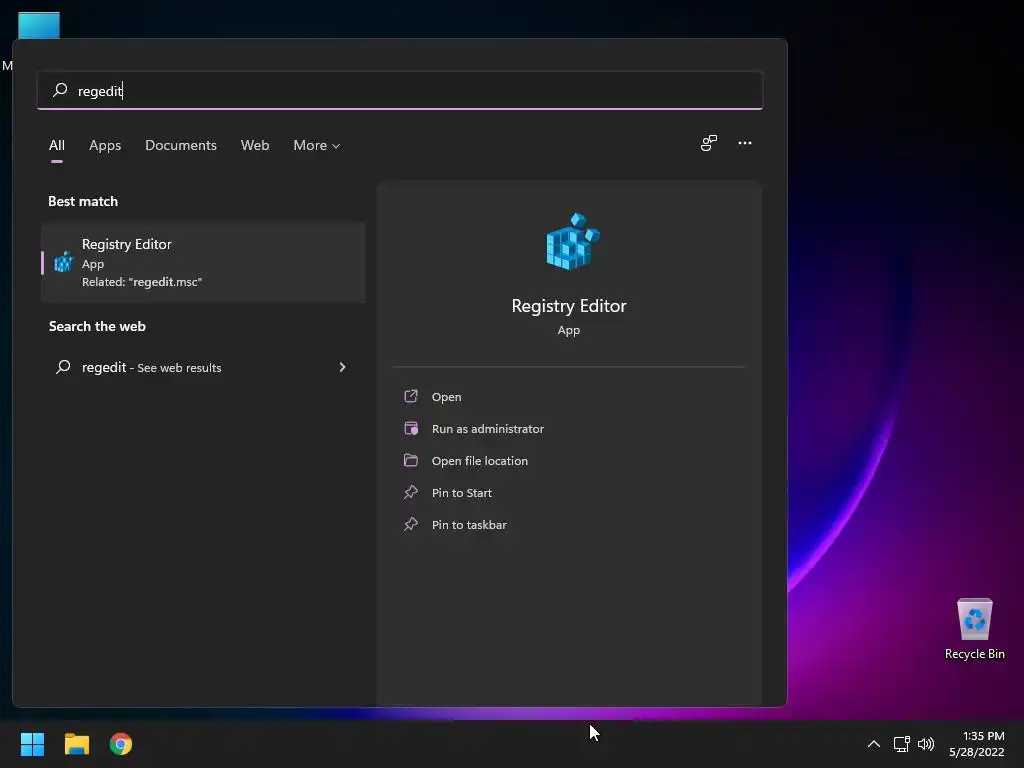The height and width of the screenshot is (768, 1024).
Task: Switch to the Documents tab
Action: tap(181, 145)
